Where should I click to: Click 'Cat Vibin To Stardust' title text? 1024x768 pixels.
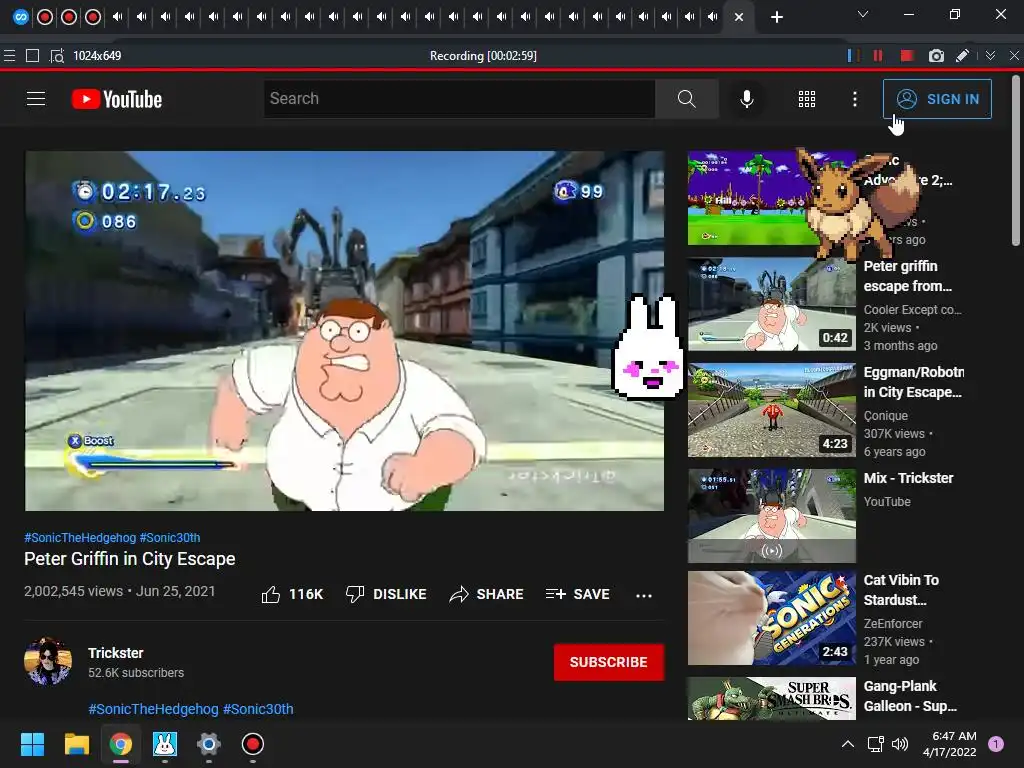901,590
